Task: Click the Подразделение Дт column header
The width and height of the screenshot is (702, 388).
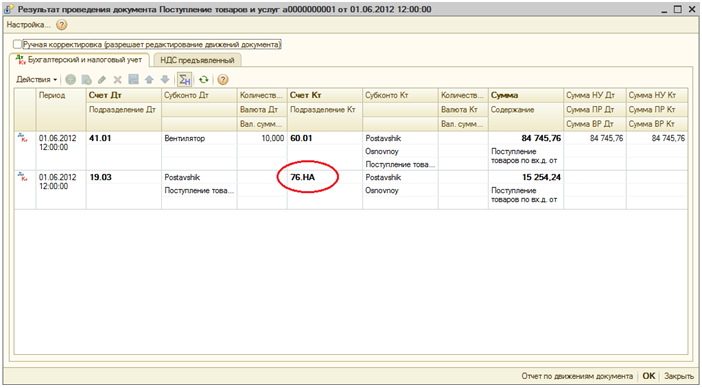Action: [x=124, y=116]
